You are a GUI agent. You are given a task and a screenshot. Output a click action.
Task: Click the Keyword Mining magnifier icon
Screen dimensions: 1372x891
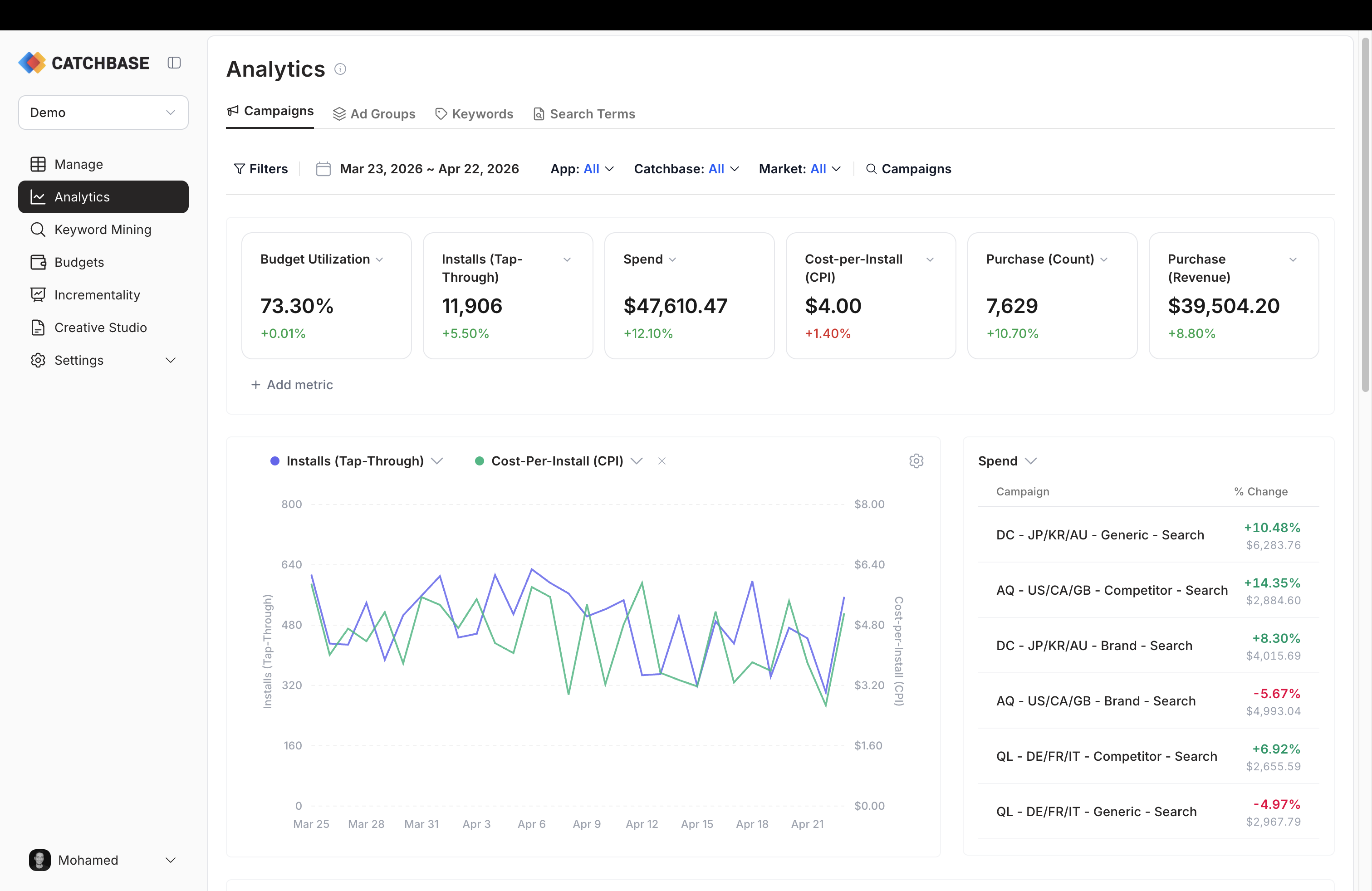point(38,230)
